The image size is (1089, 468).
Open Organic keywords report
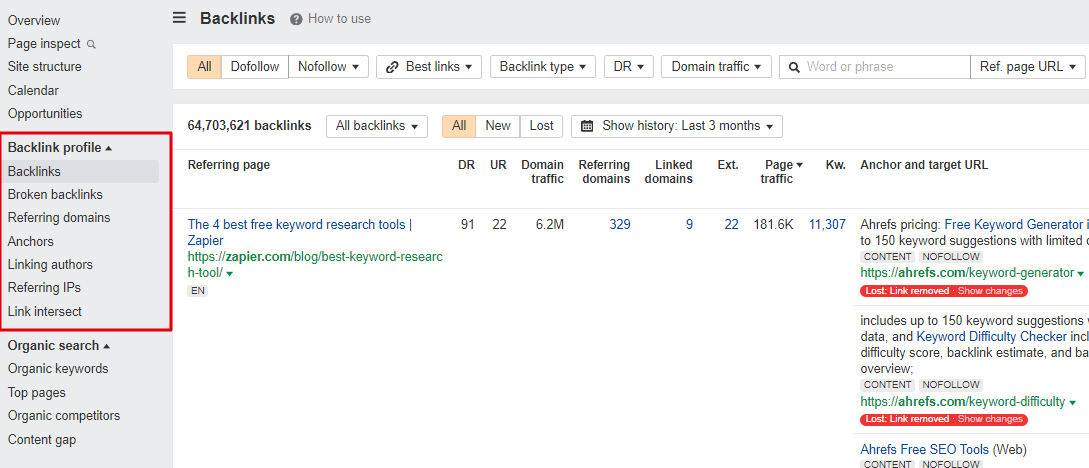click(x=58, y=369)
